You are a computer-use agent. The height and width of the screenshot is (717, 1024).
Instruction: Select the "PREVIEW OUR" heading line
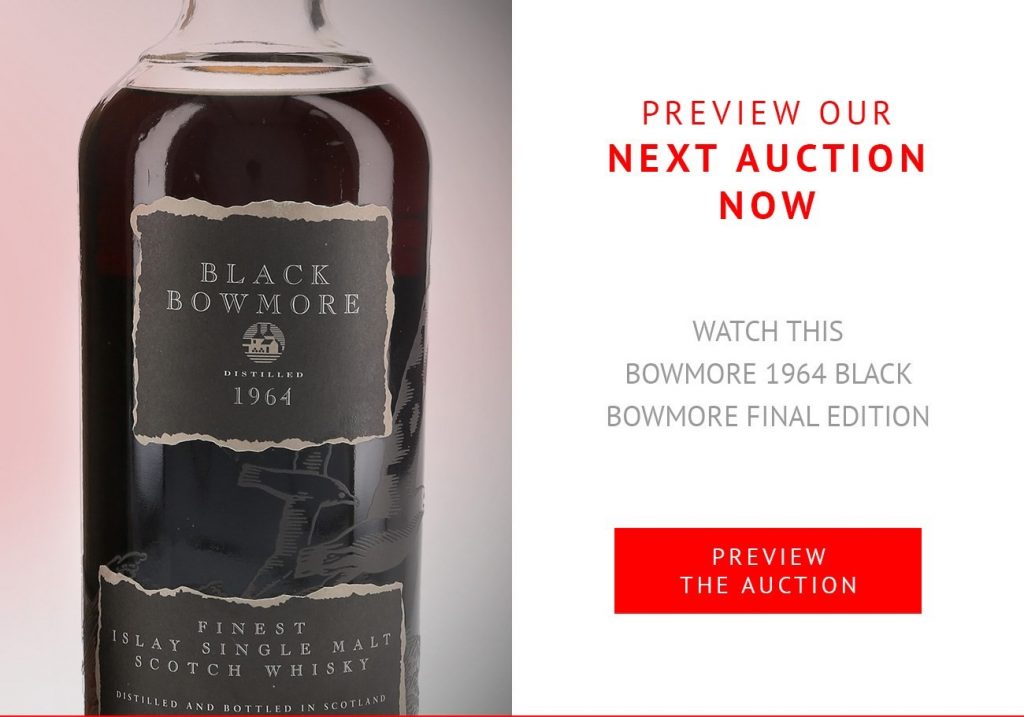pyautogui.click(x=767, y=113)
